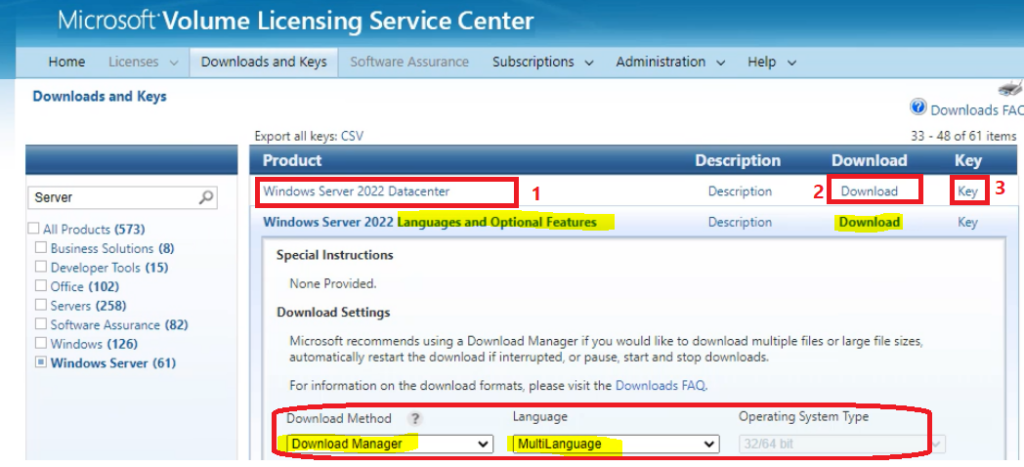The image size is (1024, 467).
Task: Click the search magnifier icon
Action: point(206,197)
